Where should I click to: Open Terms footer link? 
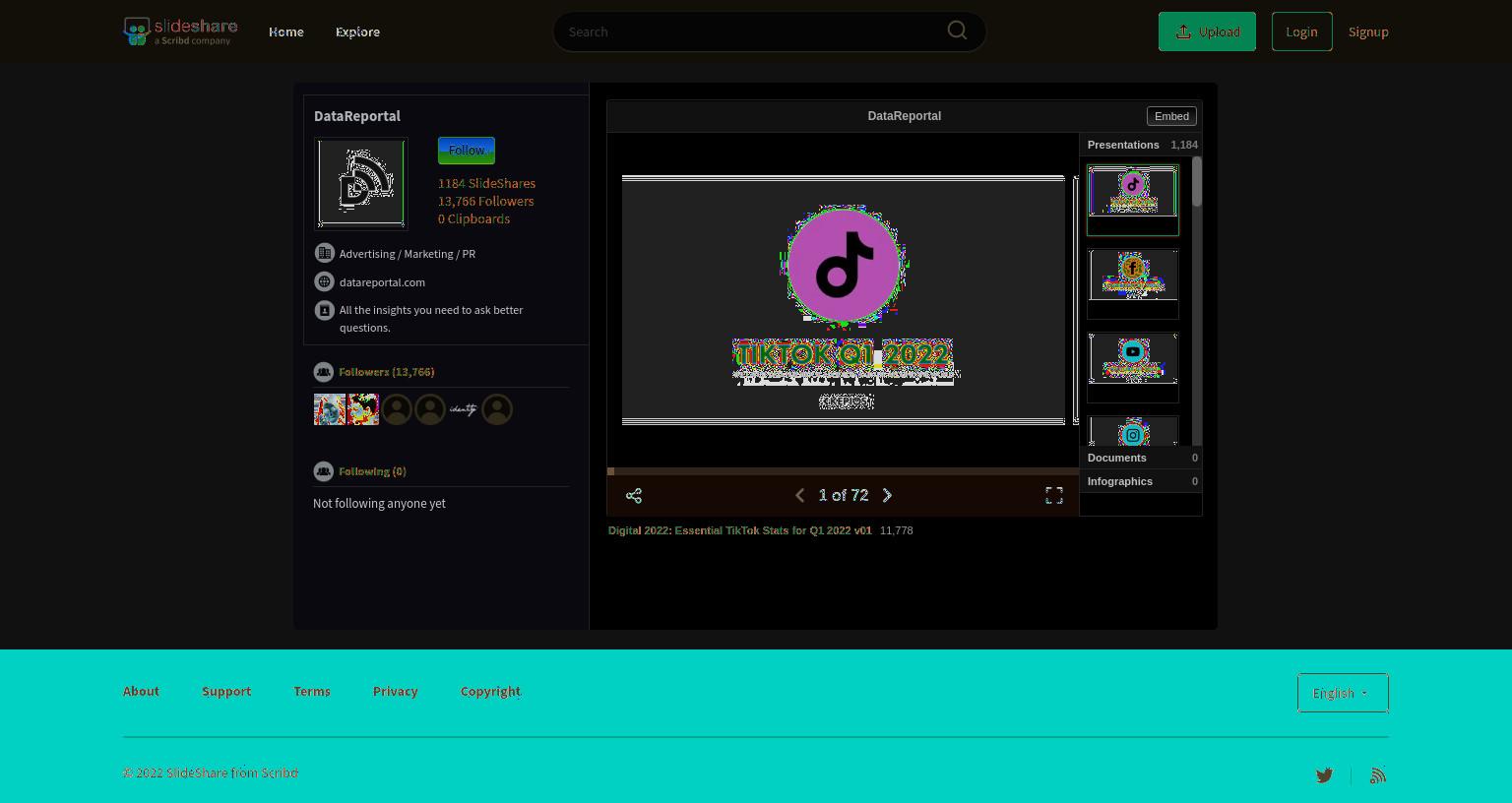[x=312, y=692]
